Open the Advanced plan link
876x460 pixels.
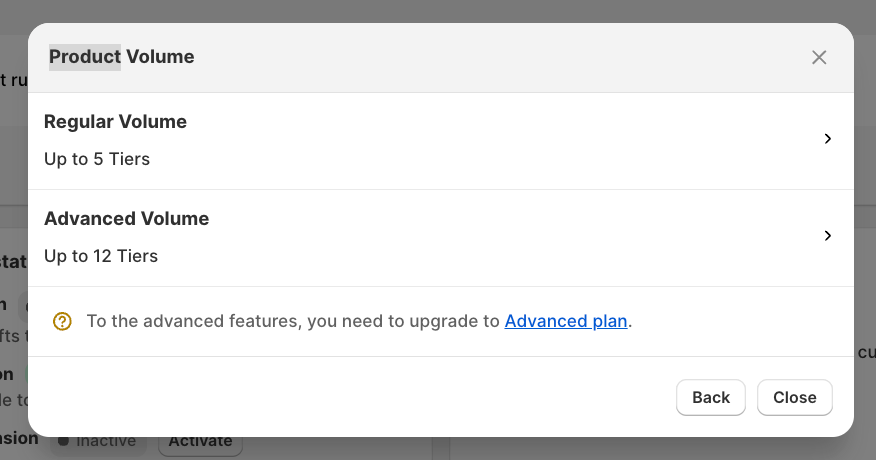coord(566,321)
